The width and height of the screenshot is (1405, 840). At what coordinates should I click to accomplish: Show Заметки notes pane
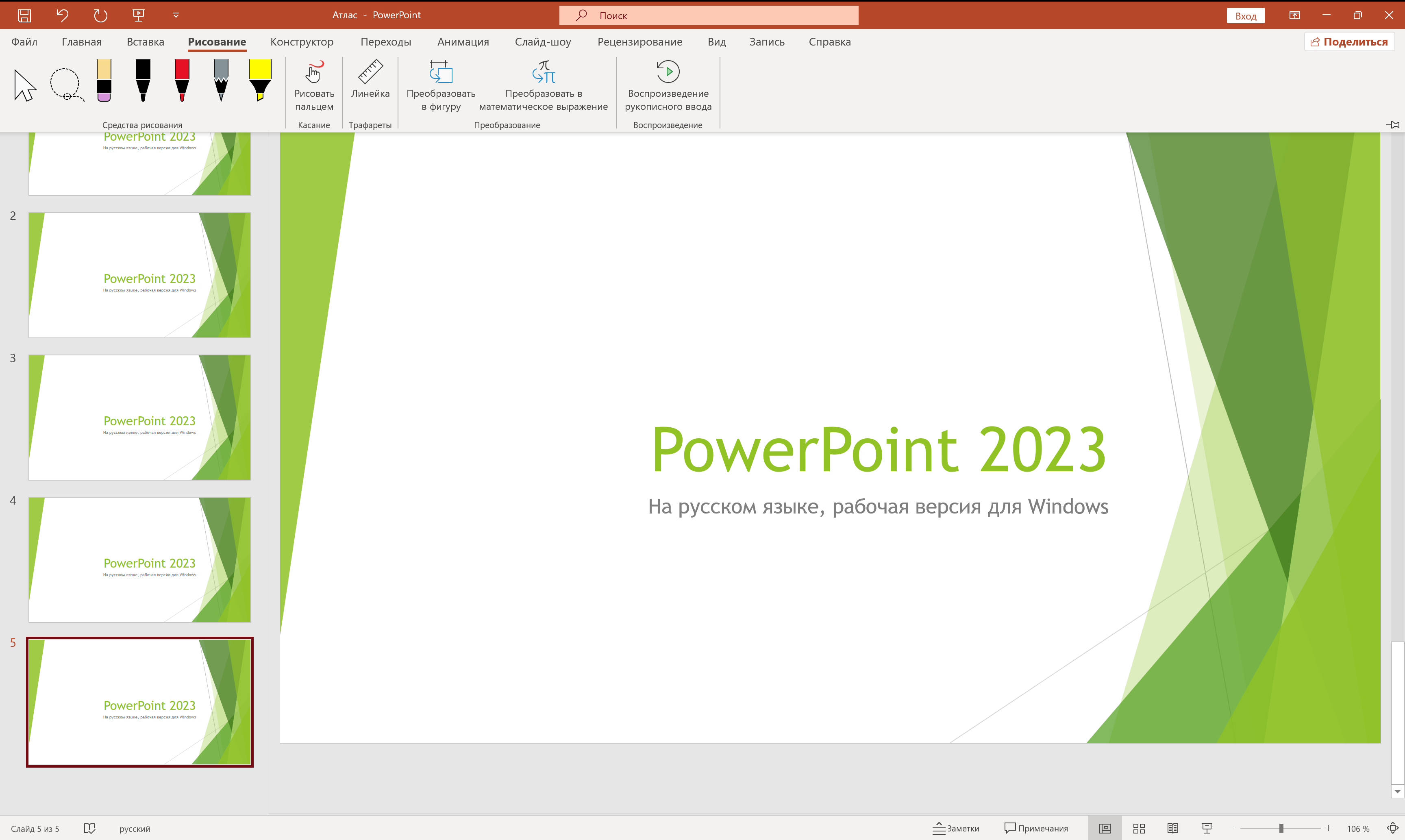tap(956, 827)
